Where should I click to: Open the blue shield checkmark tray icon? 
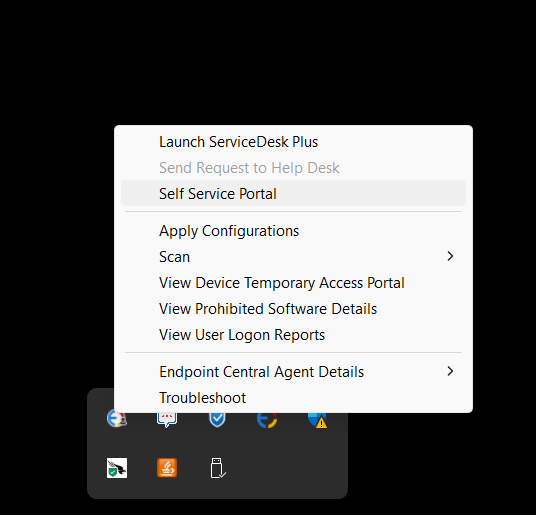click(217, 420)
